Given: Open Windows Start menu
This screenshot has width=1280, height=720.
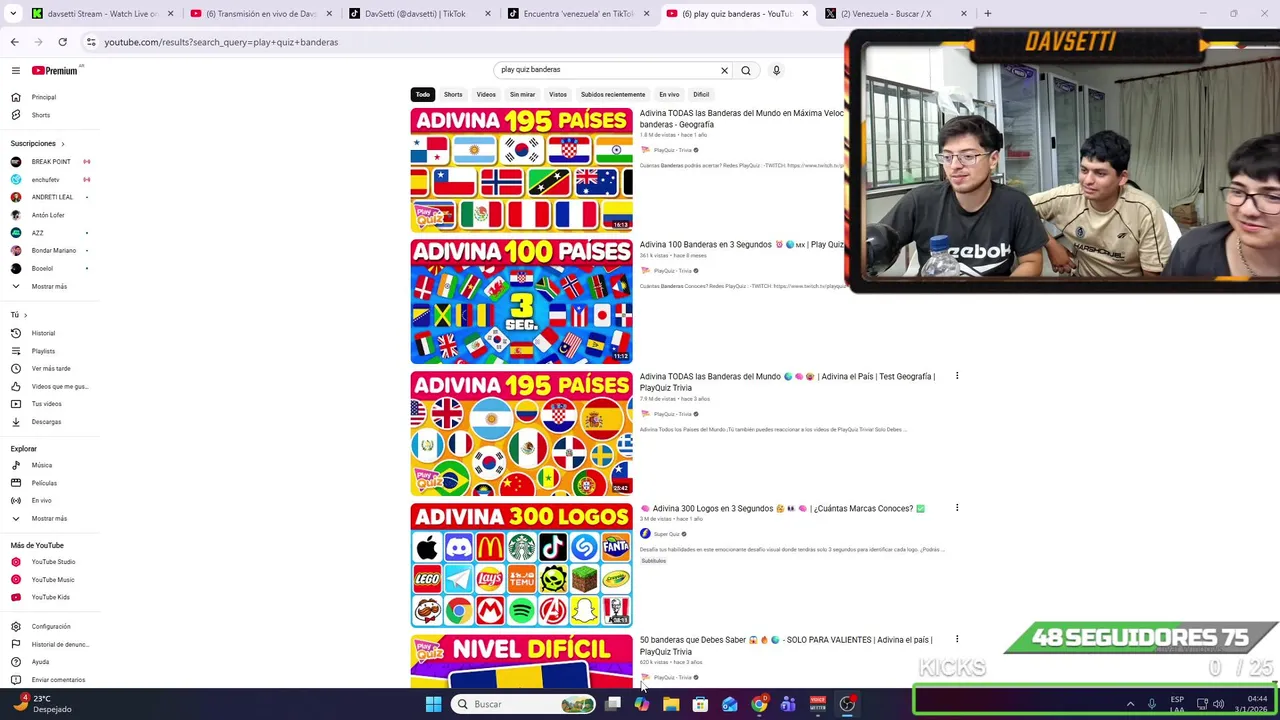Looking at the screenshot, I should 433,704.
